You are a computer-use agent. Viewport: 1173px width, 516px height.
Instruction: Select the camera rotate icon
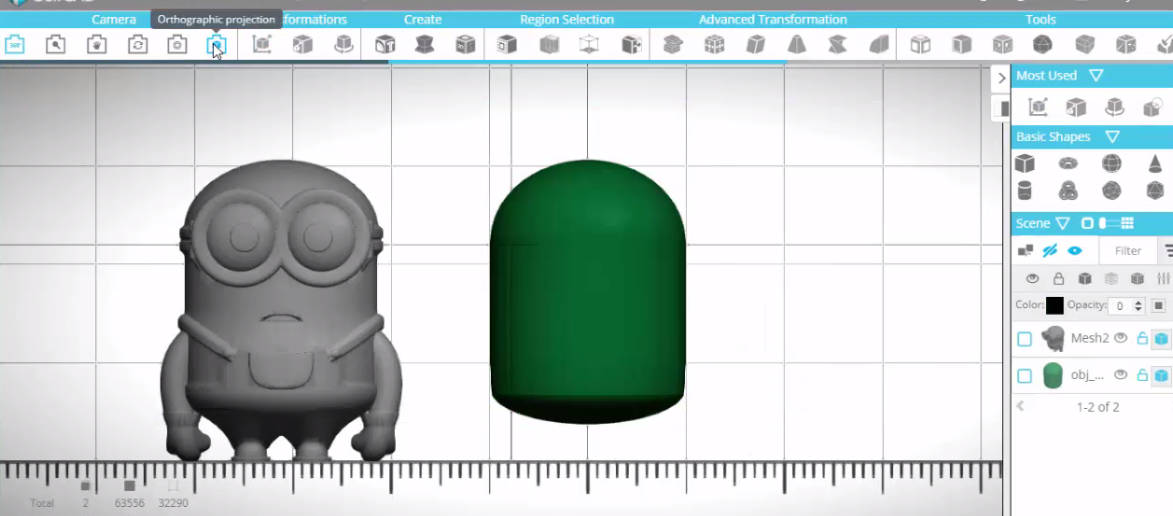coord(138,45)
